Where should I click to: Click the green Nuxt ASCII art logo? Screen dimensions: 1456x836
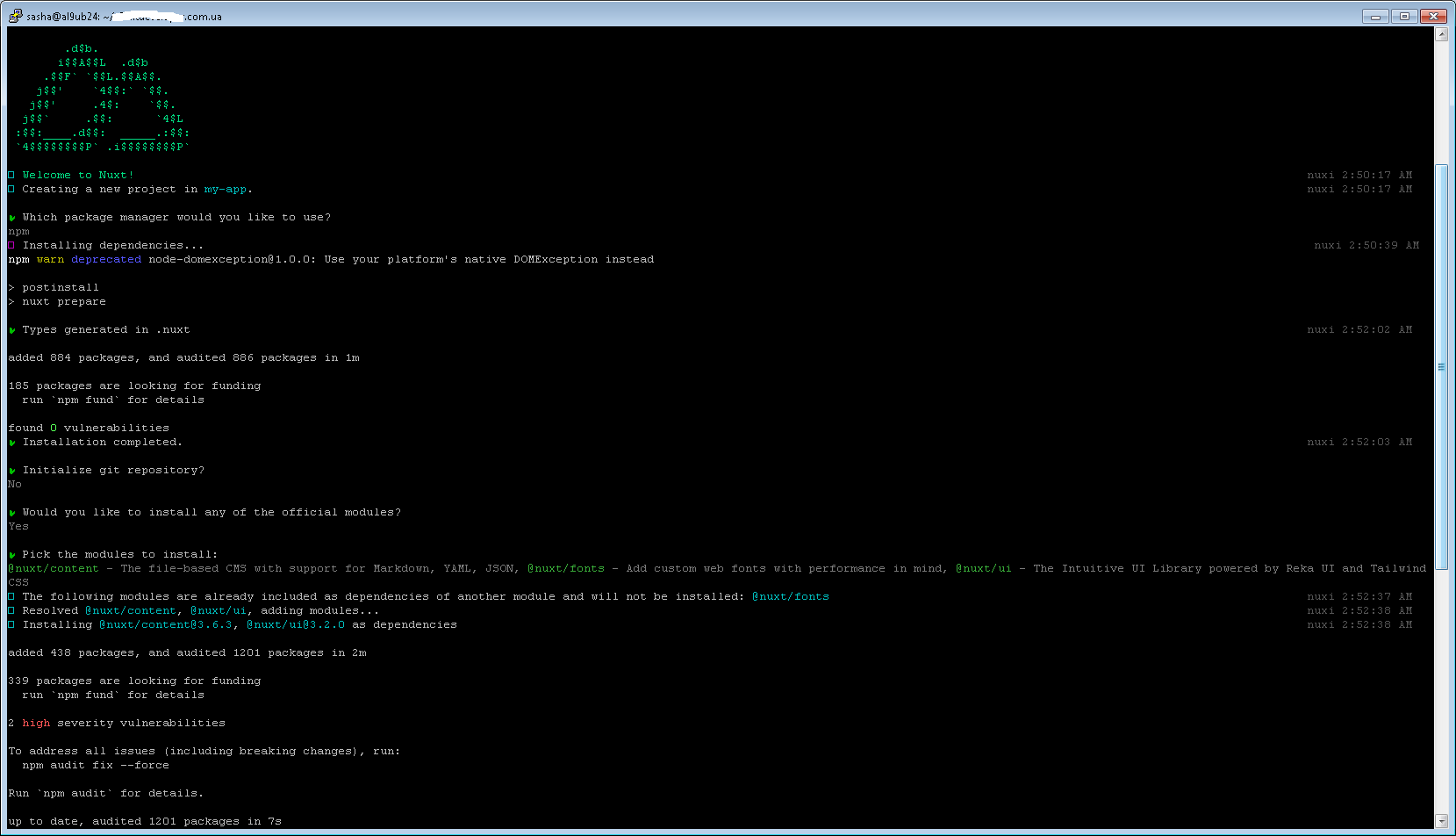101,97
